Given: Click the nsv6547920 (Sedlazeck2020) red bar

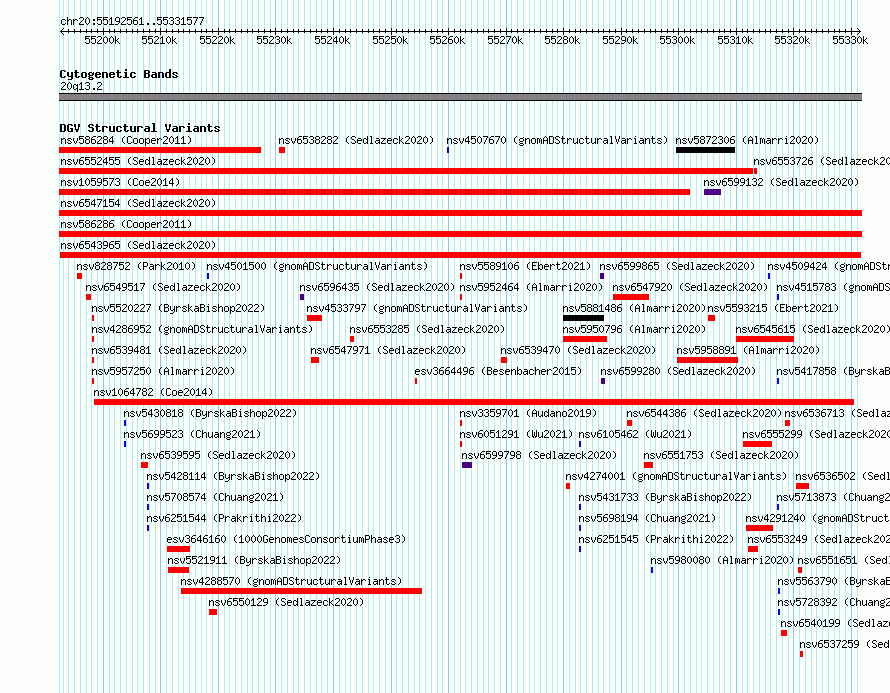Looking at the screenshot, I should (x=631, y=297).
